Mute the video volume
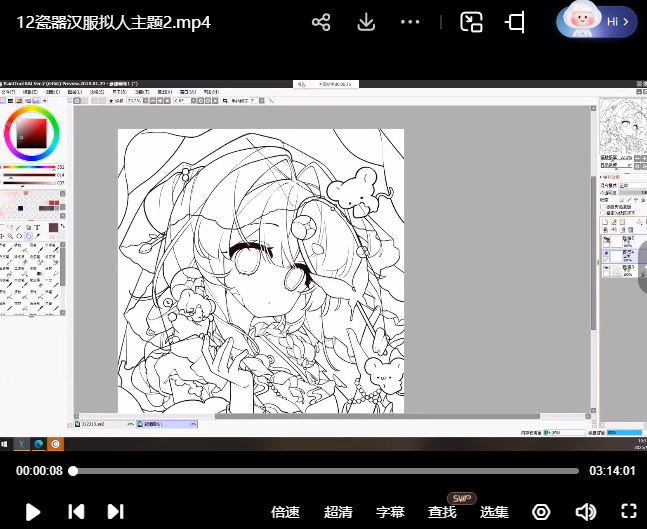Viewport: 647px width, 529px height. (585, 512)
